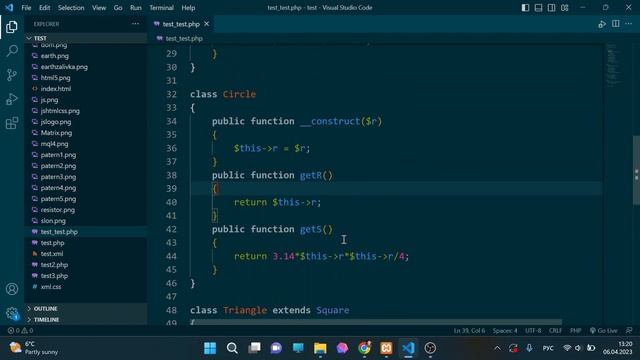Screen dimensions: 640x360
Task: Open patern3.png in the explorer
Action: tap(58, 177)
